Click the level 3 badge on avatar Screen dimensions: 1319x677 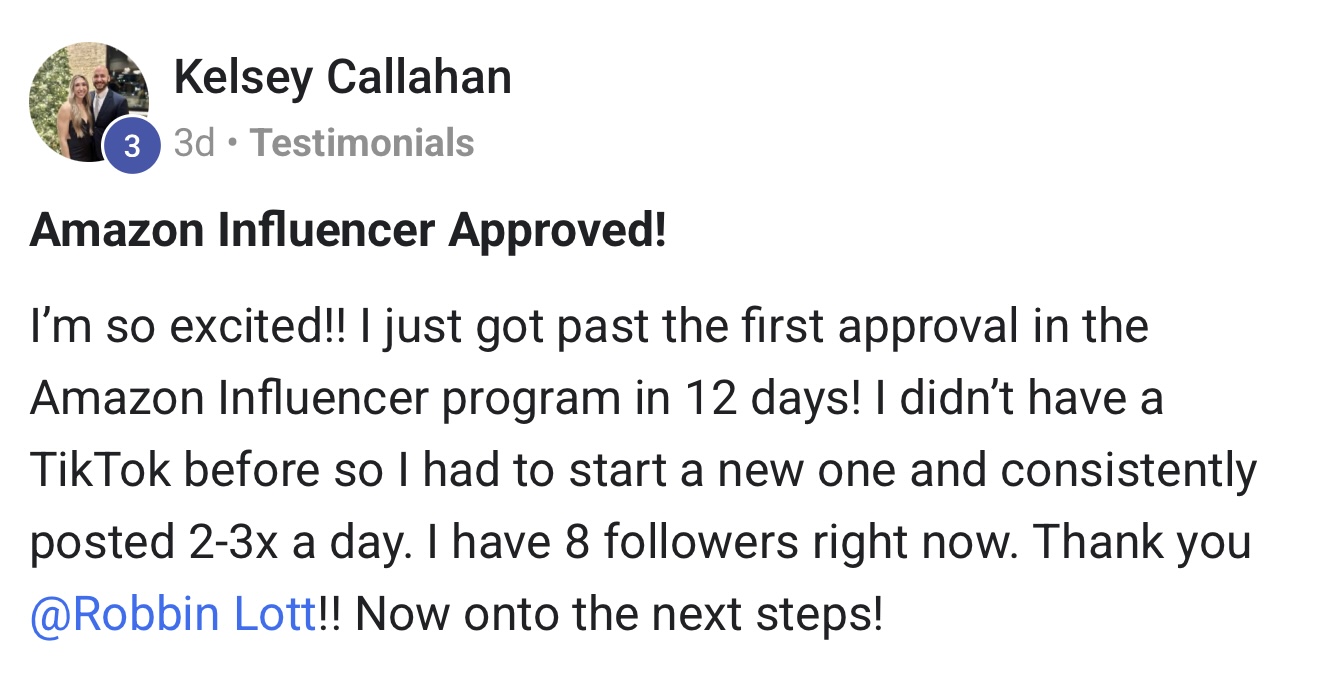tap(132, 147)
